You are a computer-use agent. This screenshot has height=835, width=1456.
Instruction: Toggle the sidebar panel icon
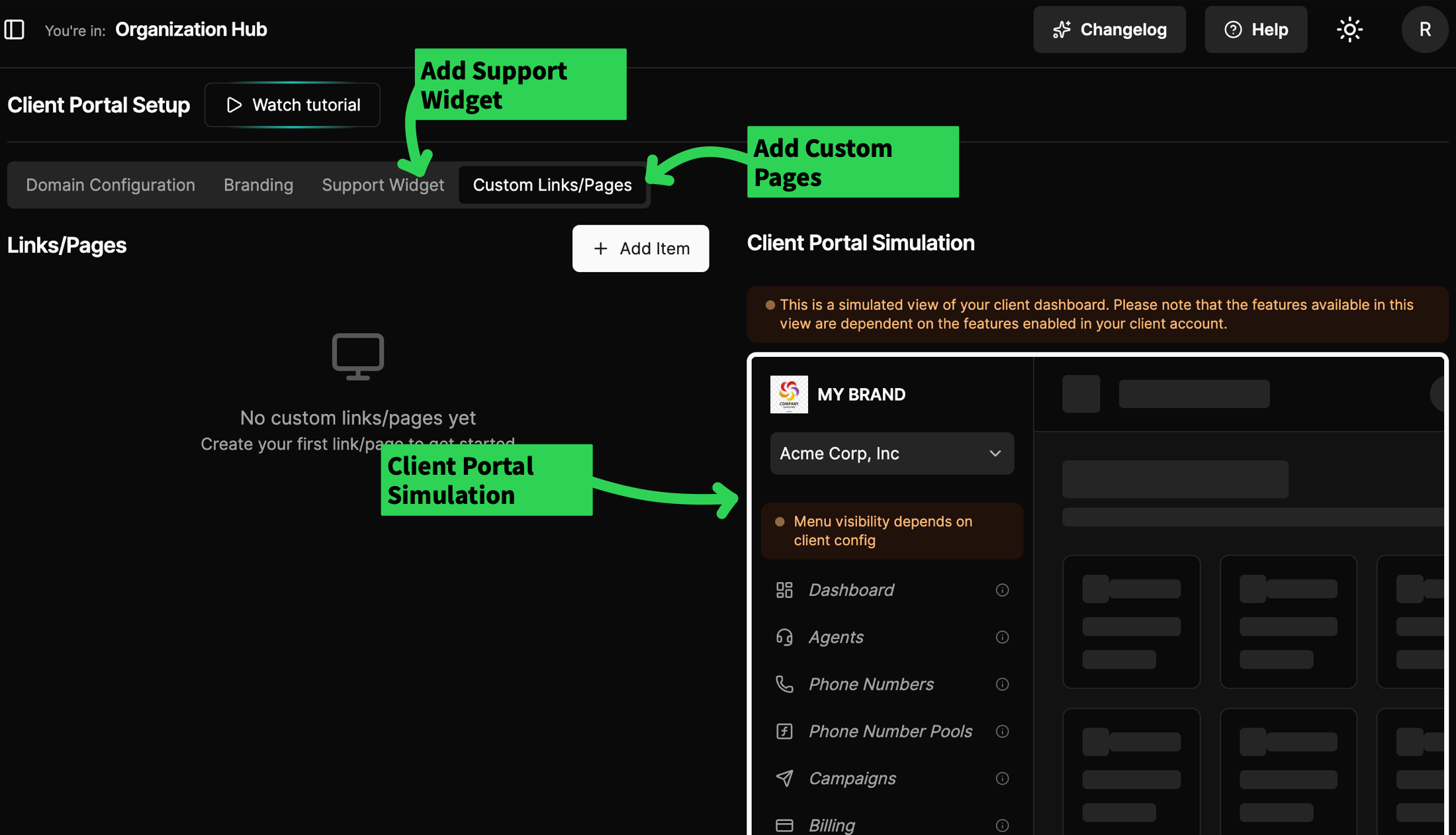click(x=15, y=29)
